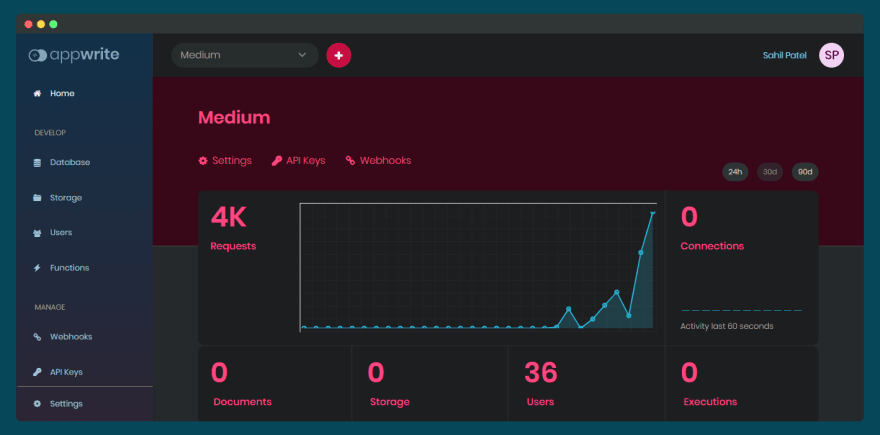This screenshot has height=435, width=880.
Task: Click the Database icon in sidebar
Action: (37, 163)
